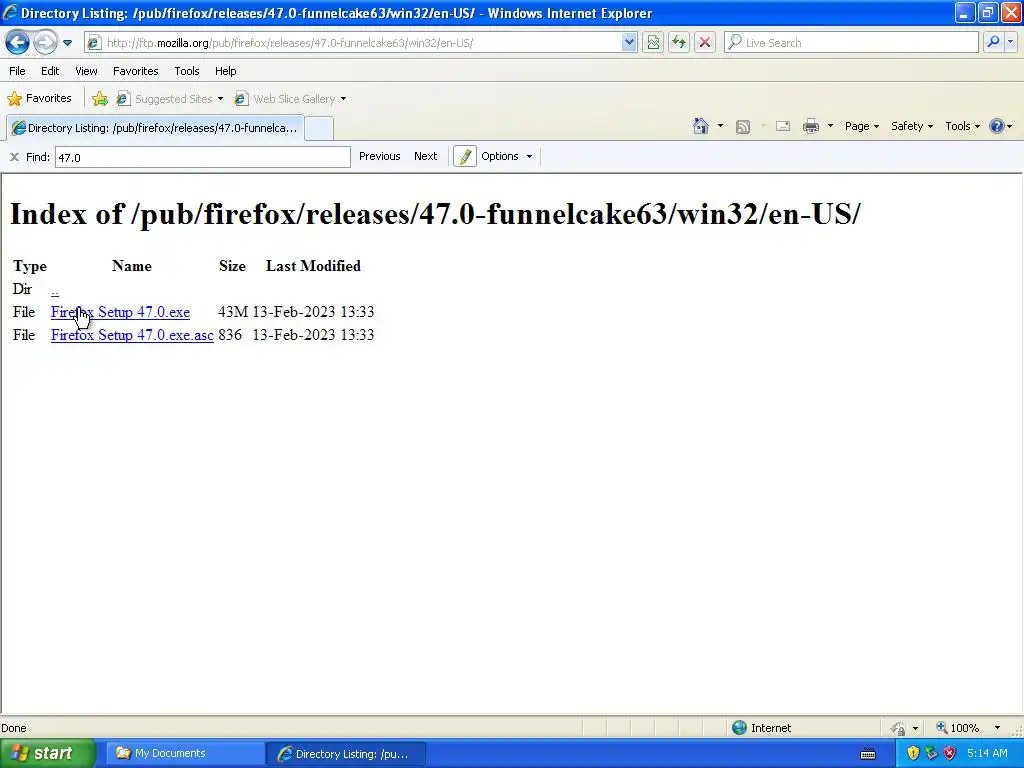Click the on-screen keyboard taskbar icon
This screenshot has width=1024, height=768.
868,754
